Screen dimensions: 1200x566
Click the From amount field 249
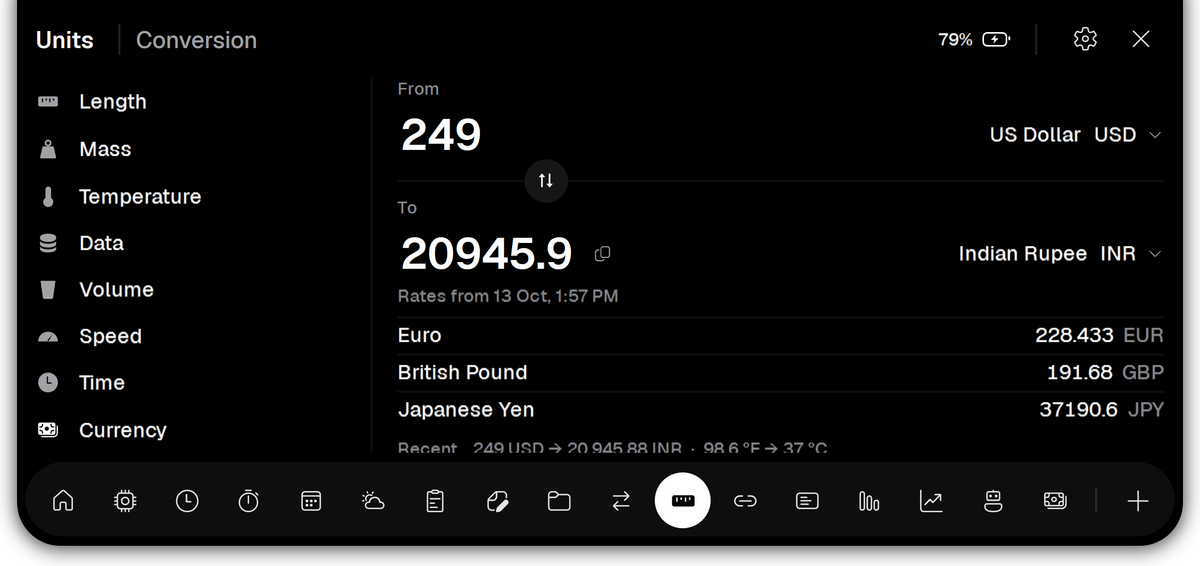441,135
